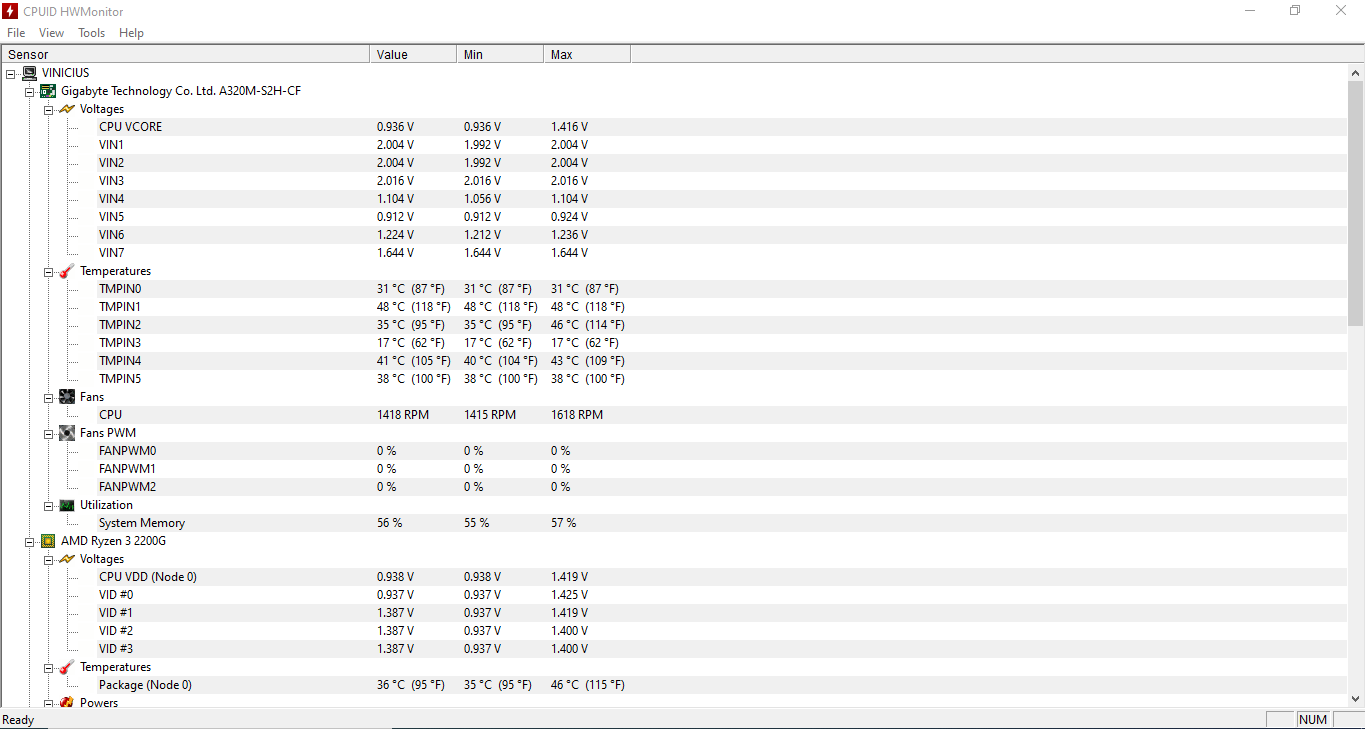Viewport: 1365px width, 729px height.
Task: Click the NUM status bar indicator
Action: 1313,720
